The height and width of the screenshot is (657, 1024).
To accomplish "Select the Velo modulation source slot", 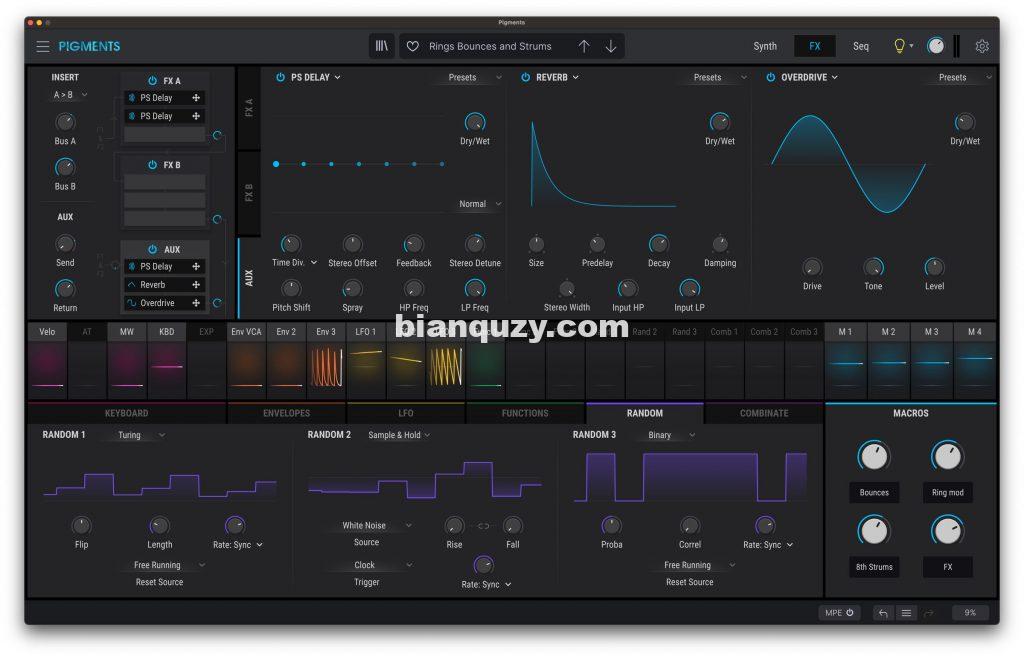I will pos(47,360).
